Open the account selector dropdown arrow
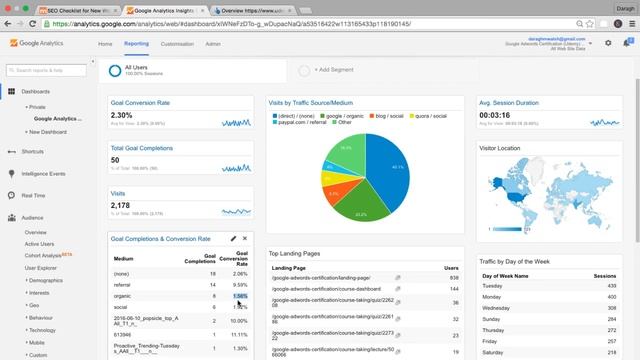The height and width of the screenshot is (360, 640). [590, 43]
